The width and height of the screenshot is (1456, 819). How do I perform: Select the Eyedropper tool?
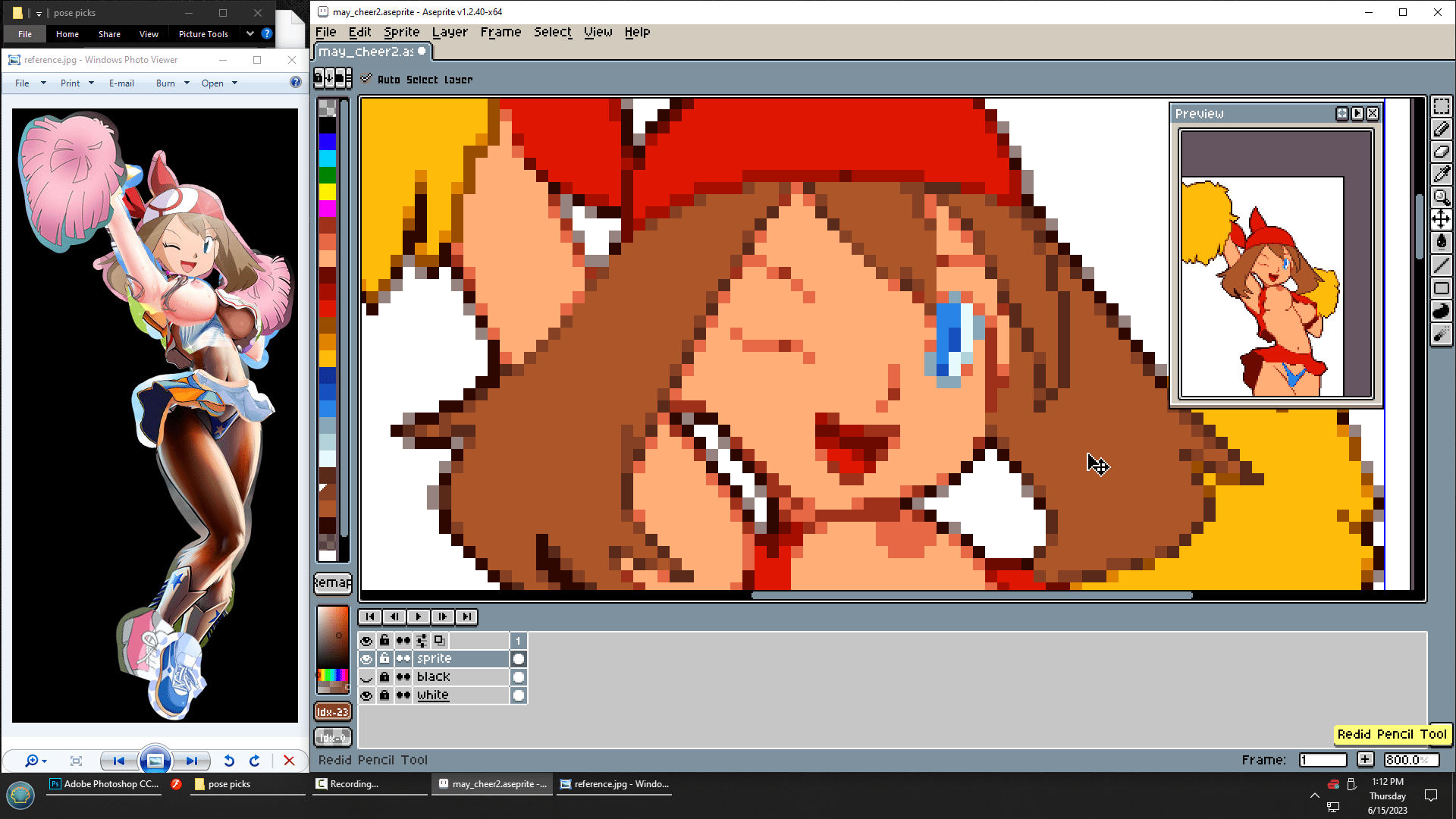click(x=1441, y=174)
